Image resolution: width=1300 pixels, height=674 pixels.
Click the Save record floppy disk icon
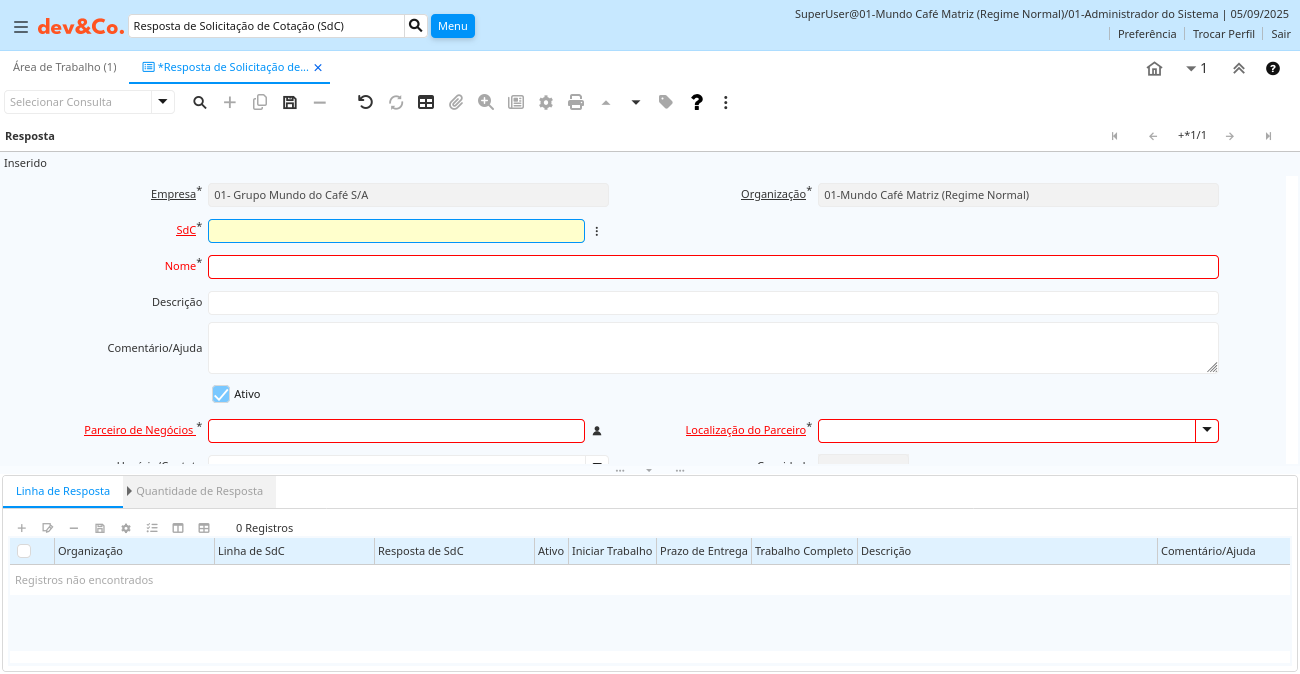(290, 102)
